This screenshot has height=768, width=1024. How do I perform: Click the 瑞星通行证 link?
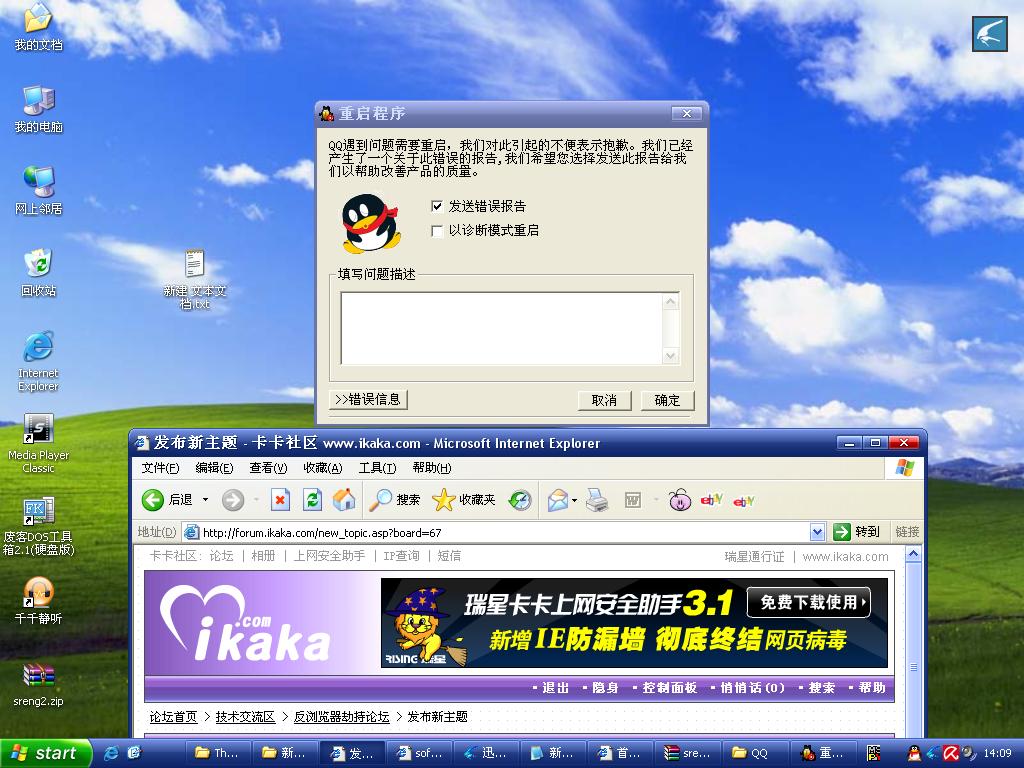pos(754,556)
